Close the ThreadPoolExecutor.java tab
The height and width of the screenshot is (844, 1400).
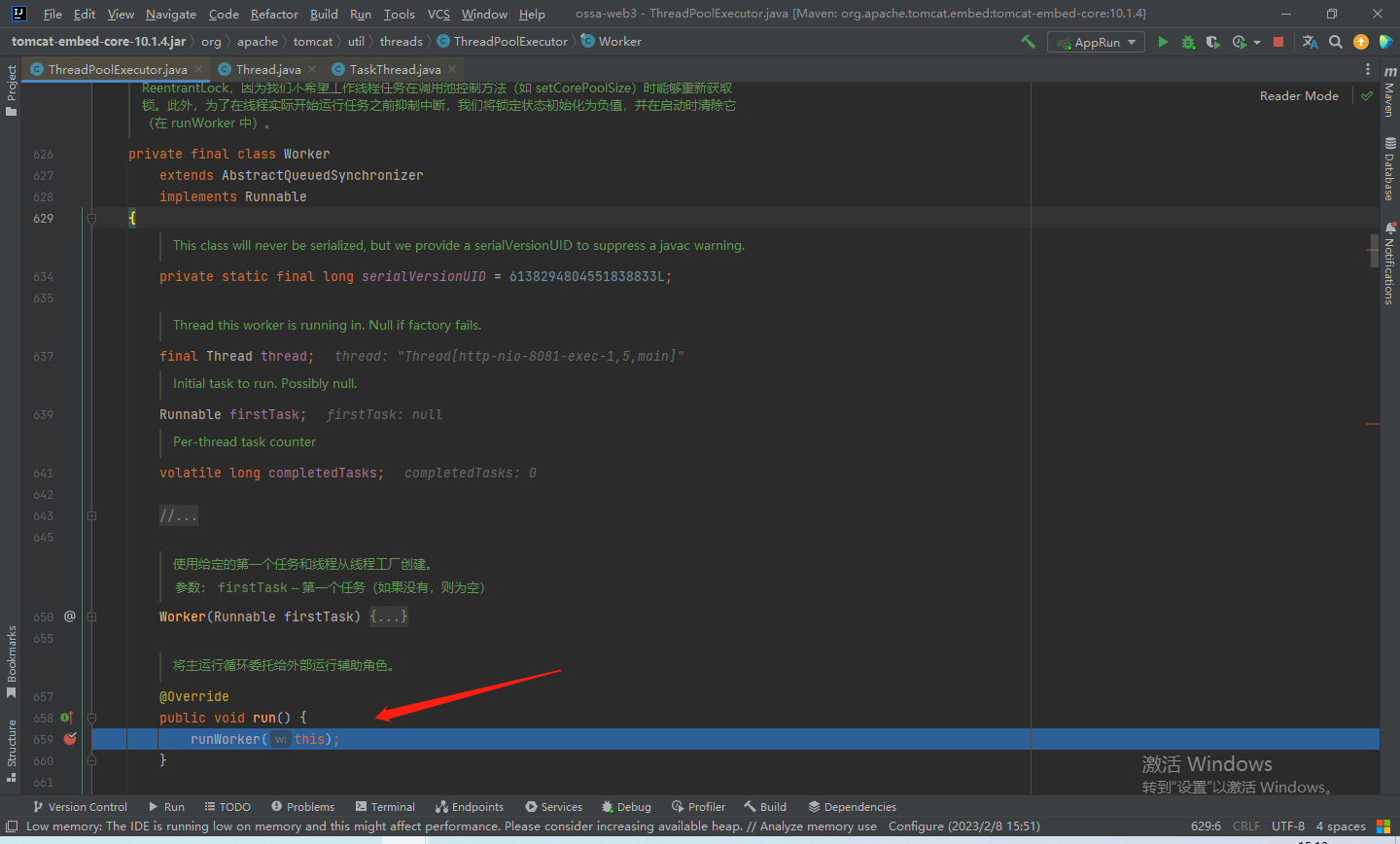pyautogui.click(x=198, y=69)
